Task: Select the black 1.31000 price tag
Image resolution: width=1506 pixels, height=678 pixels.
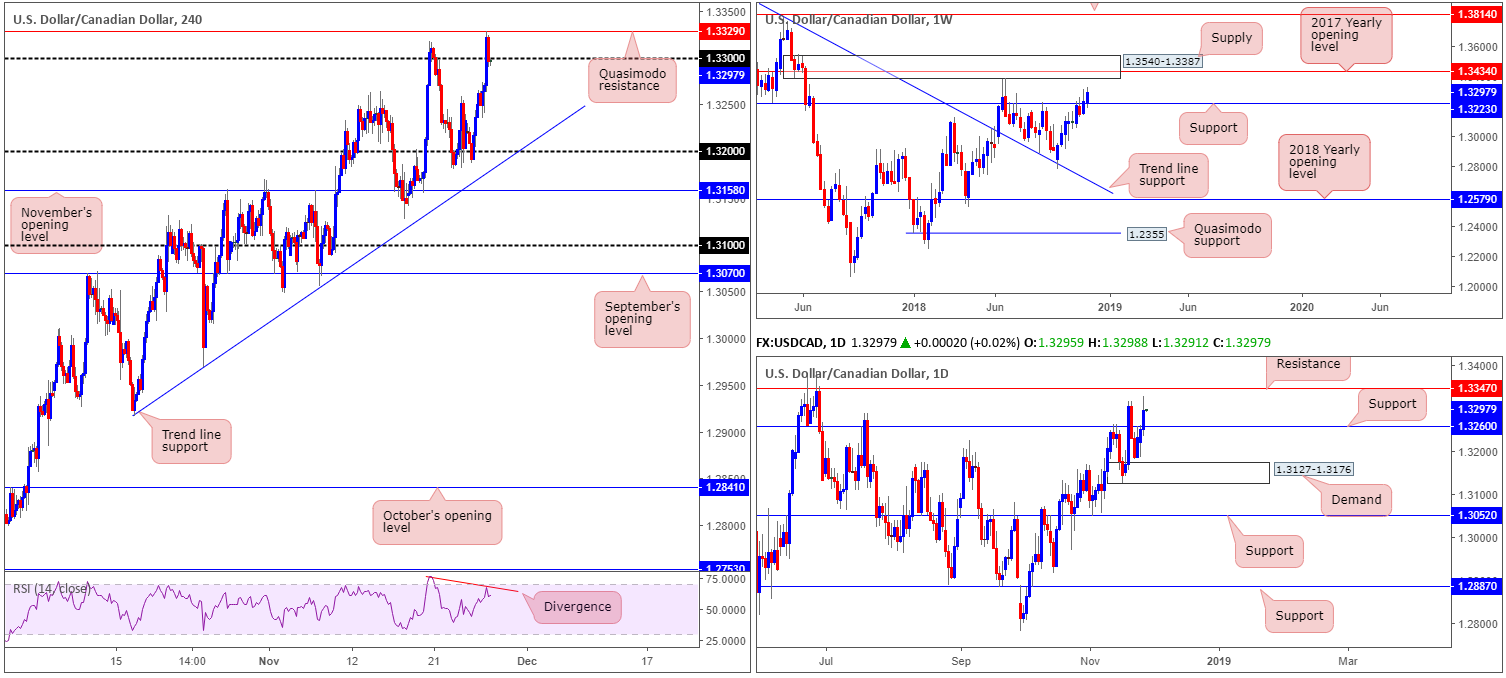Action: (x=724, y=245)
